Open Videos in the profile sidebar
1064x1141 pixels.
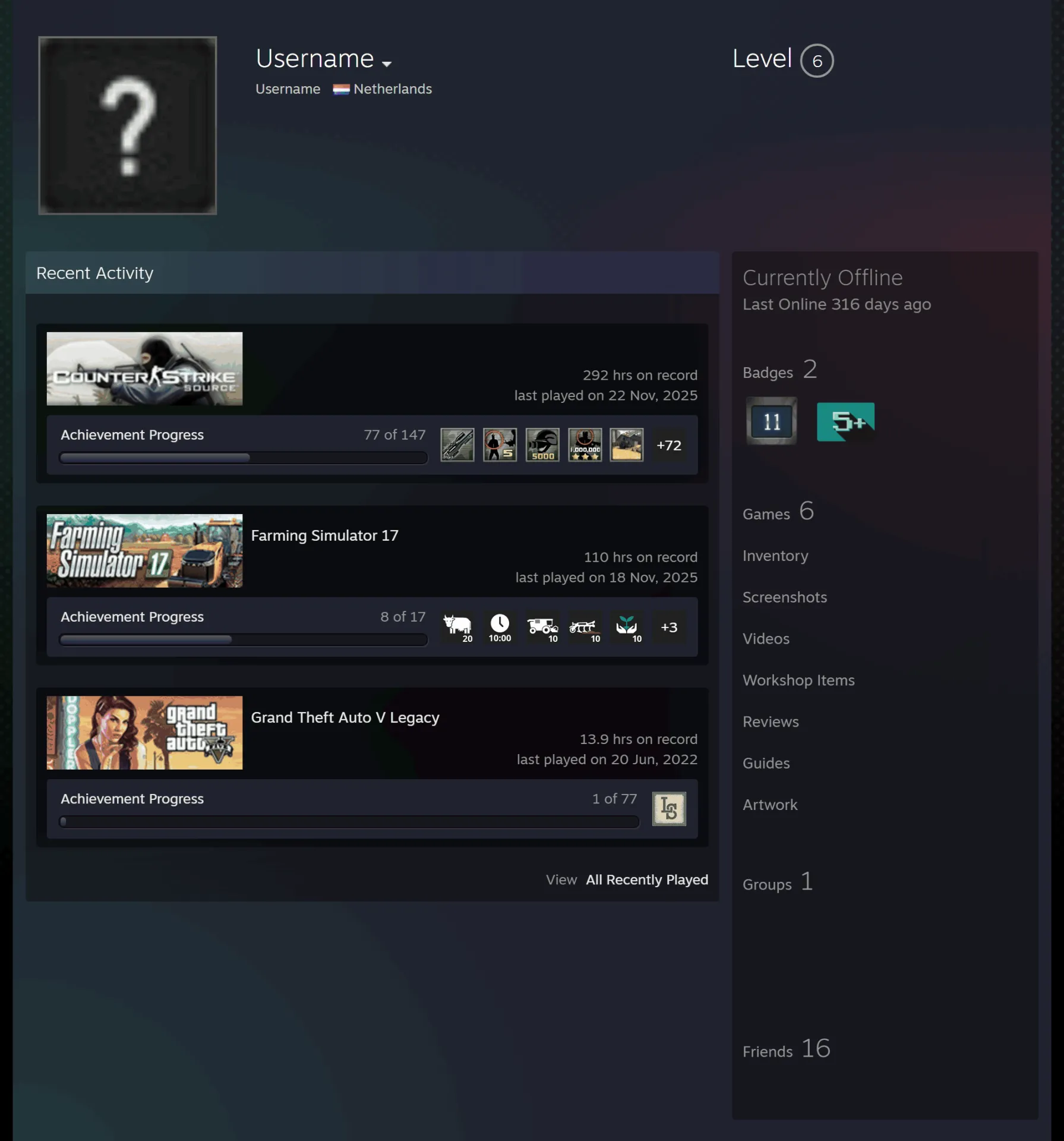point(766,639)
